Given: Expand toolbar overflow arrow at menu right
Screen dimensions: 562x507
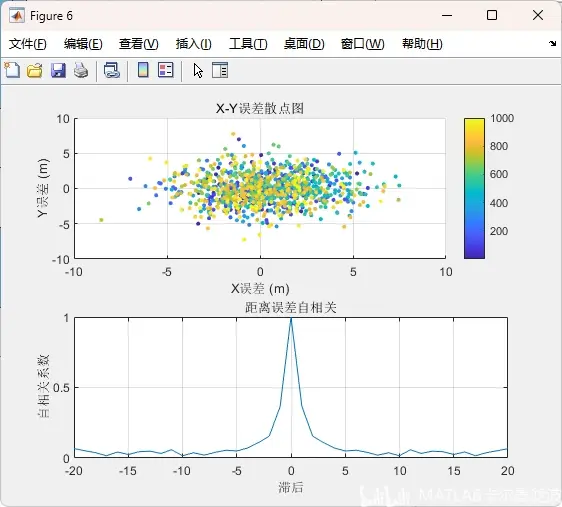Looking at the screenshot, I should click(552, 43).
